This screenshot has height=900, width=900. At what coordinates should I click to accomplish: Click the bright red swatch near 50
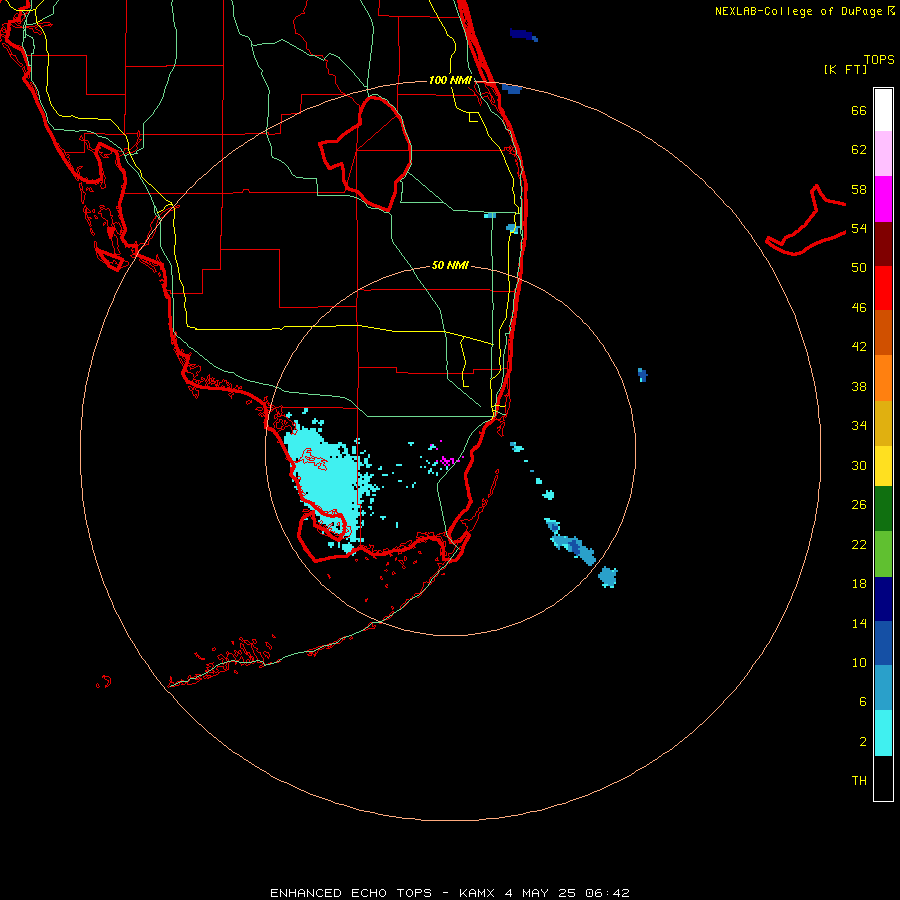point(883,288)
